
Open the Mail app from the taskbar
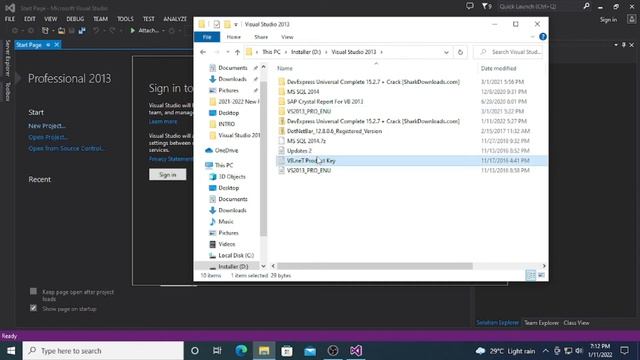click(310, 351)
